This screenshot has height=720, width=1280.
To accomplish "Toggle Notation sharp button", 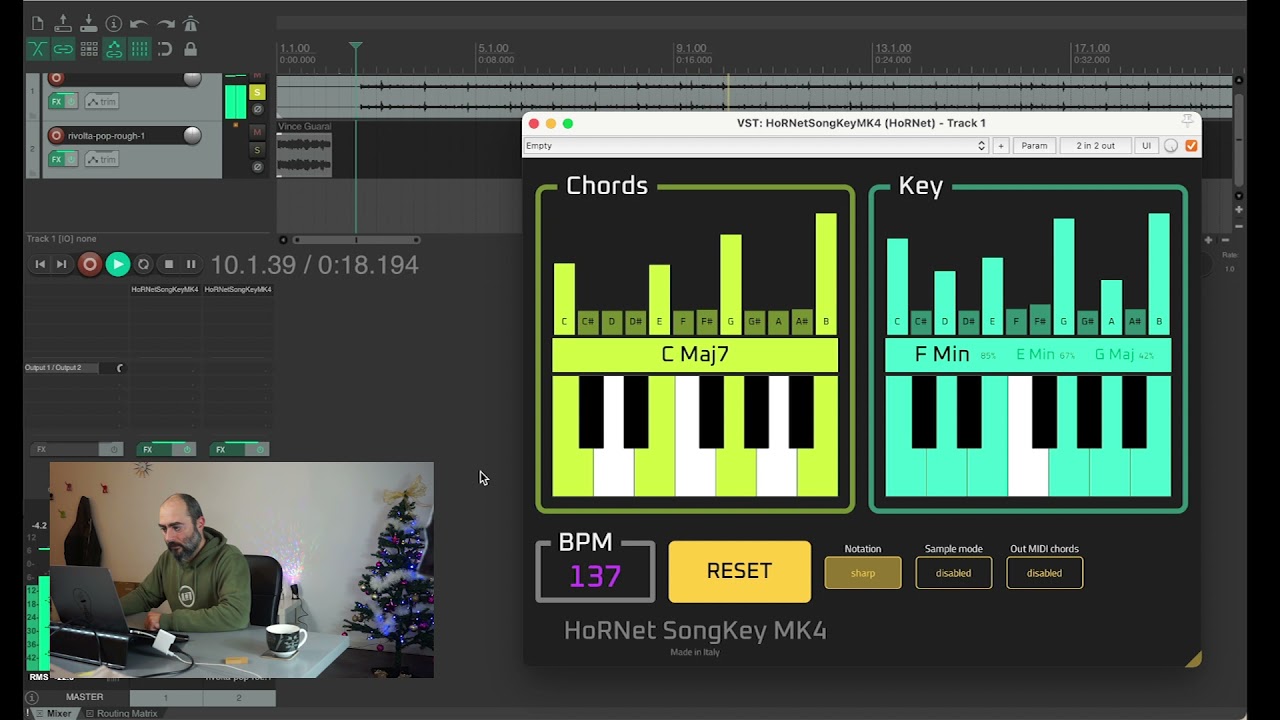I will point(863,573).
